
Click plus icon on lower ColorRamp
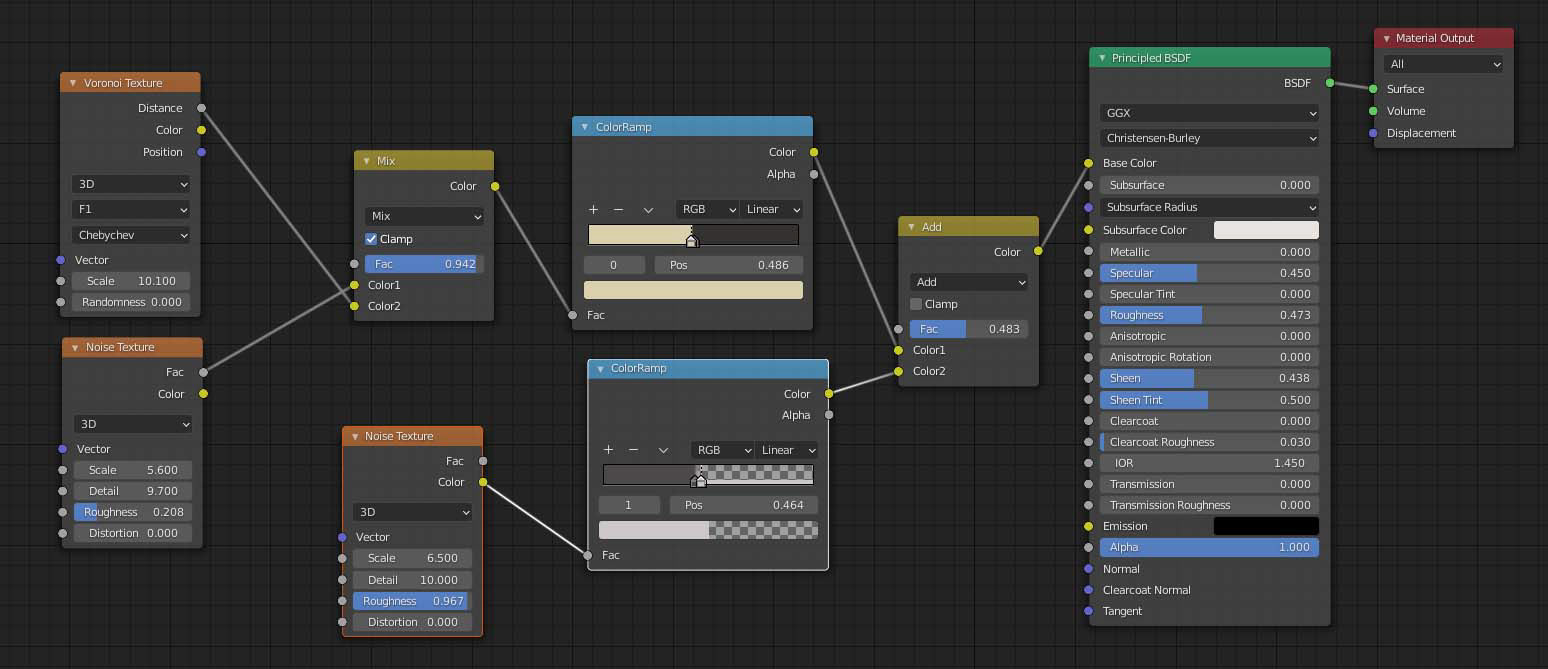pos(608,450)
